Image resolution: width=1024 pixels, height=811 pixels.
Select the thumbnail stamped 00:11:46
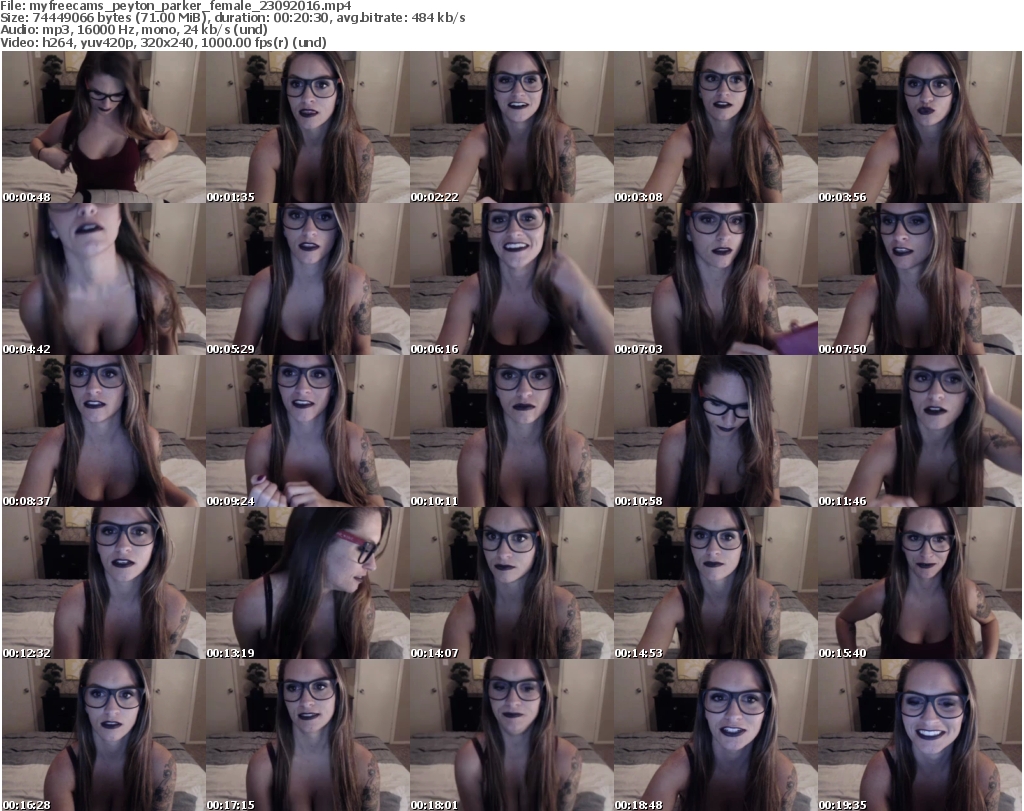[x=920, y=432]
